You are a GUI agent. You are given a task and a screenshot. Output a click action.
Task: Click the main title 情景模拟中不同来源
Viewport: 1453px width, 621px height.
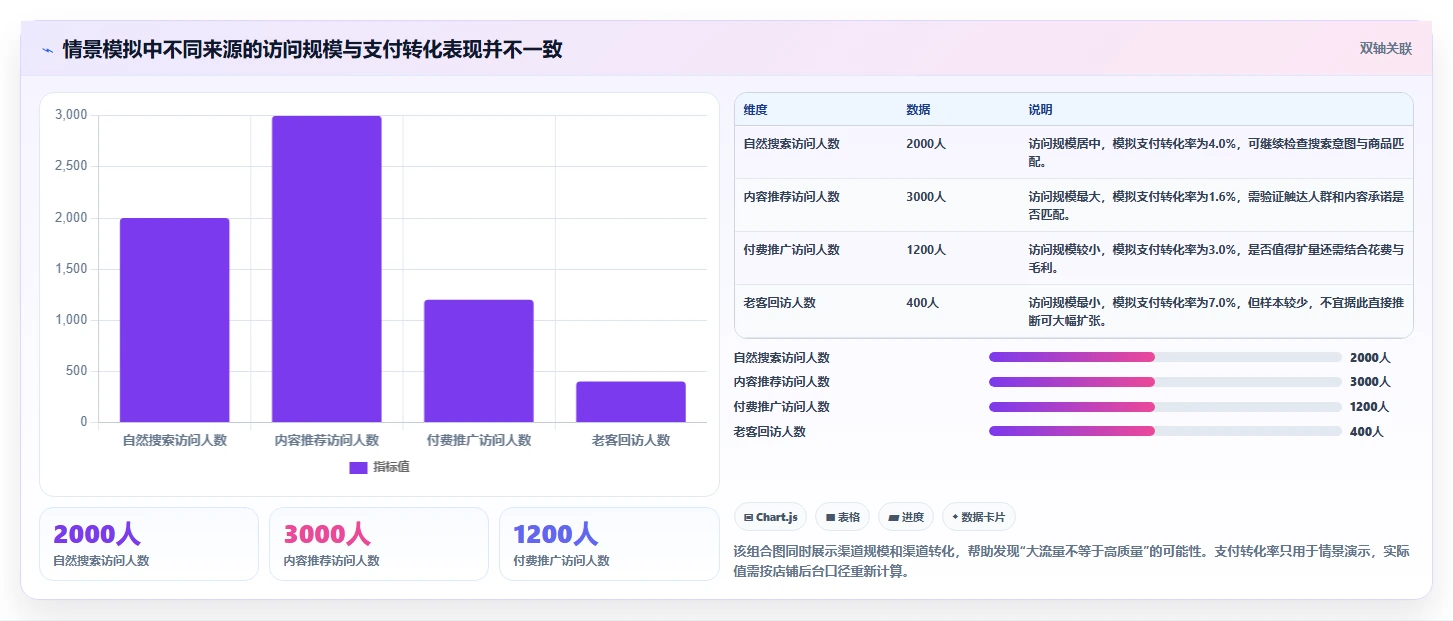[x=312, y=49]
